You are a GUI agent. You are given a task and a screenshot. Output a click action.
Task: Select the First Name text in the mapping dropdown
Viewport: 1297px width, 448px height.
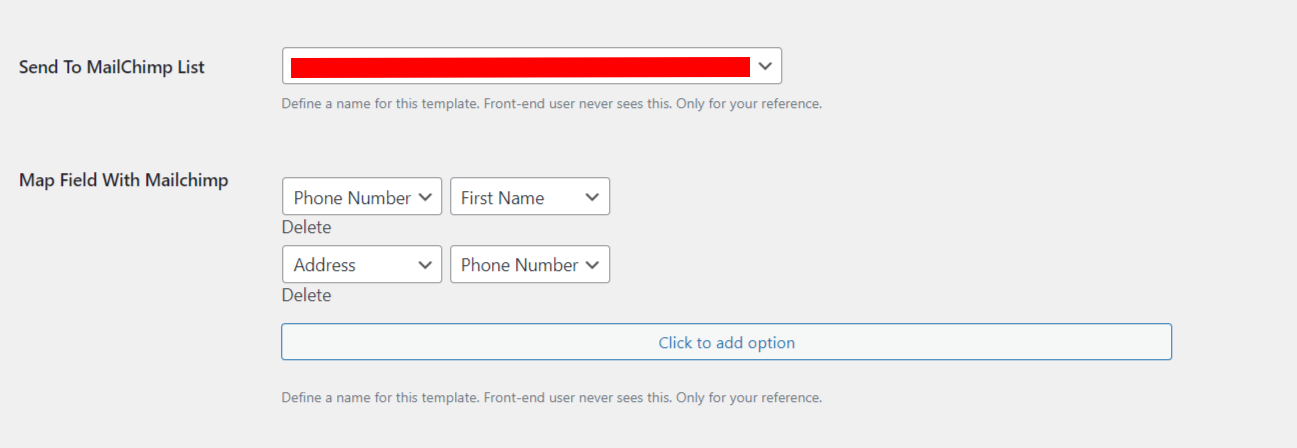coord(502,198)
